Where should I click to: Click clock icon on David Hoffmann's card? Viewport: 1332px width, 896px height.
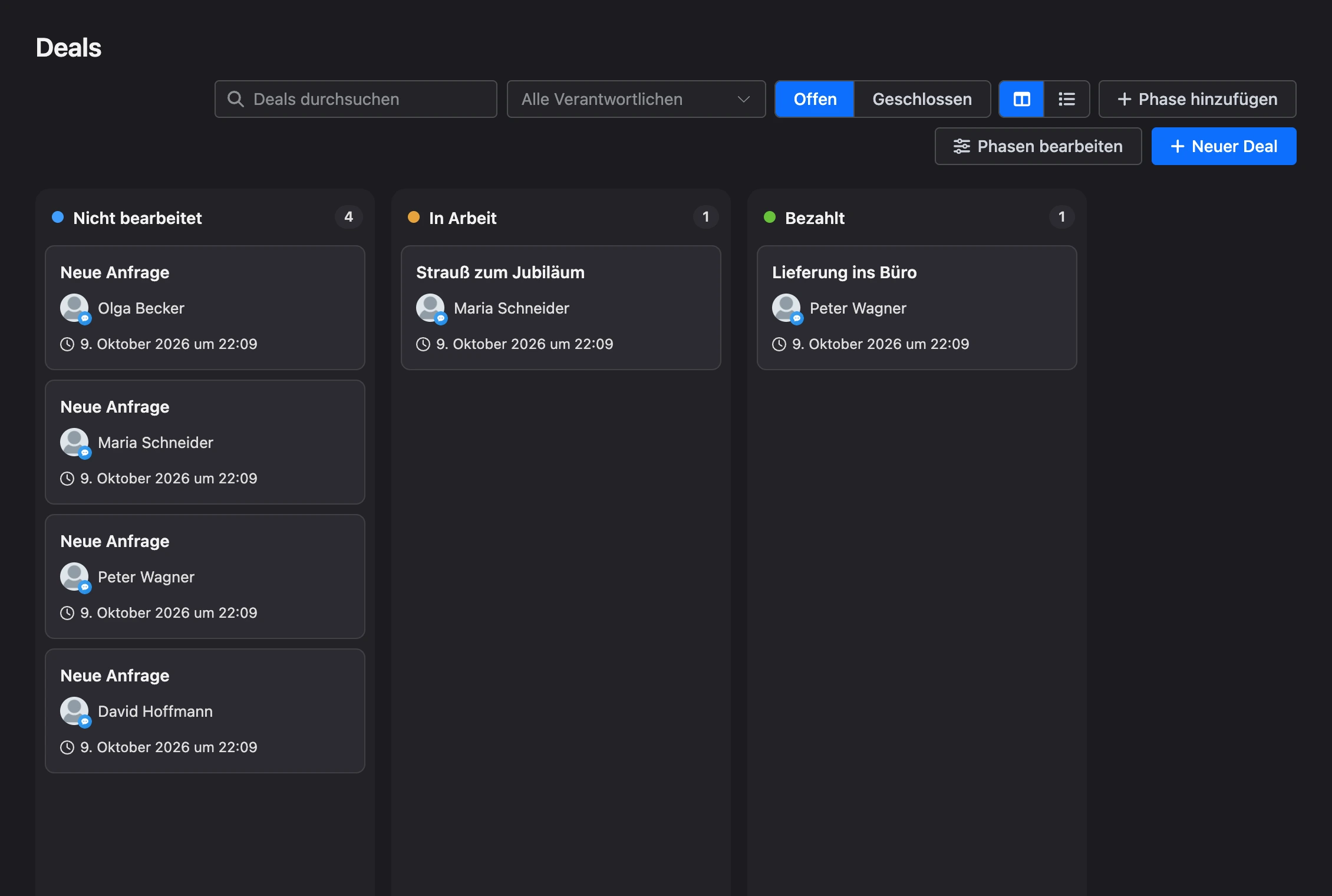tap(67, 747)
